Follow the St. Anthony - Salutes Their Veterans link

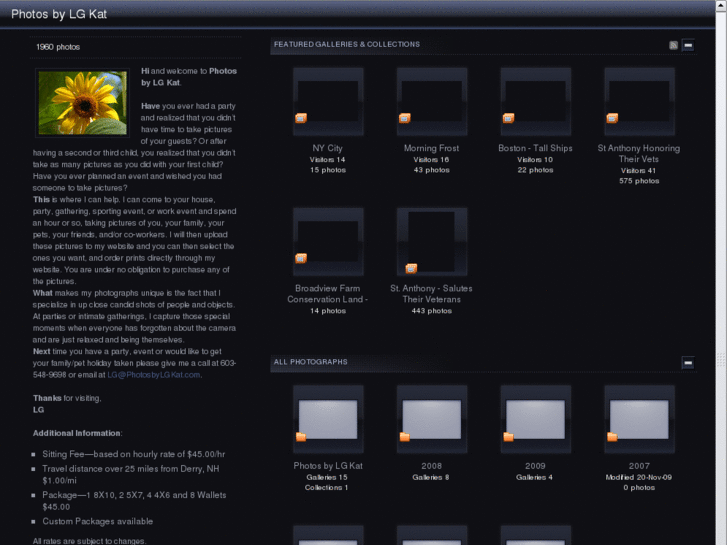click(x=431, y=294)
